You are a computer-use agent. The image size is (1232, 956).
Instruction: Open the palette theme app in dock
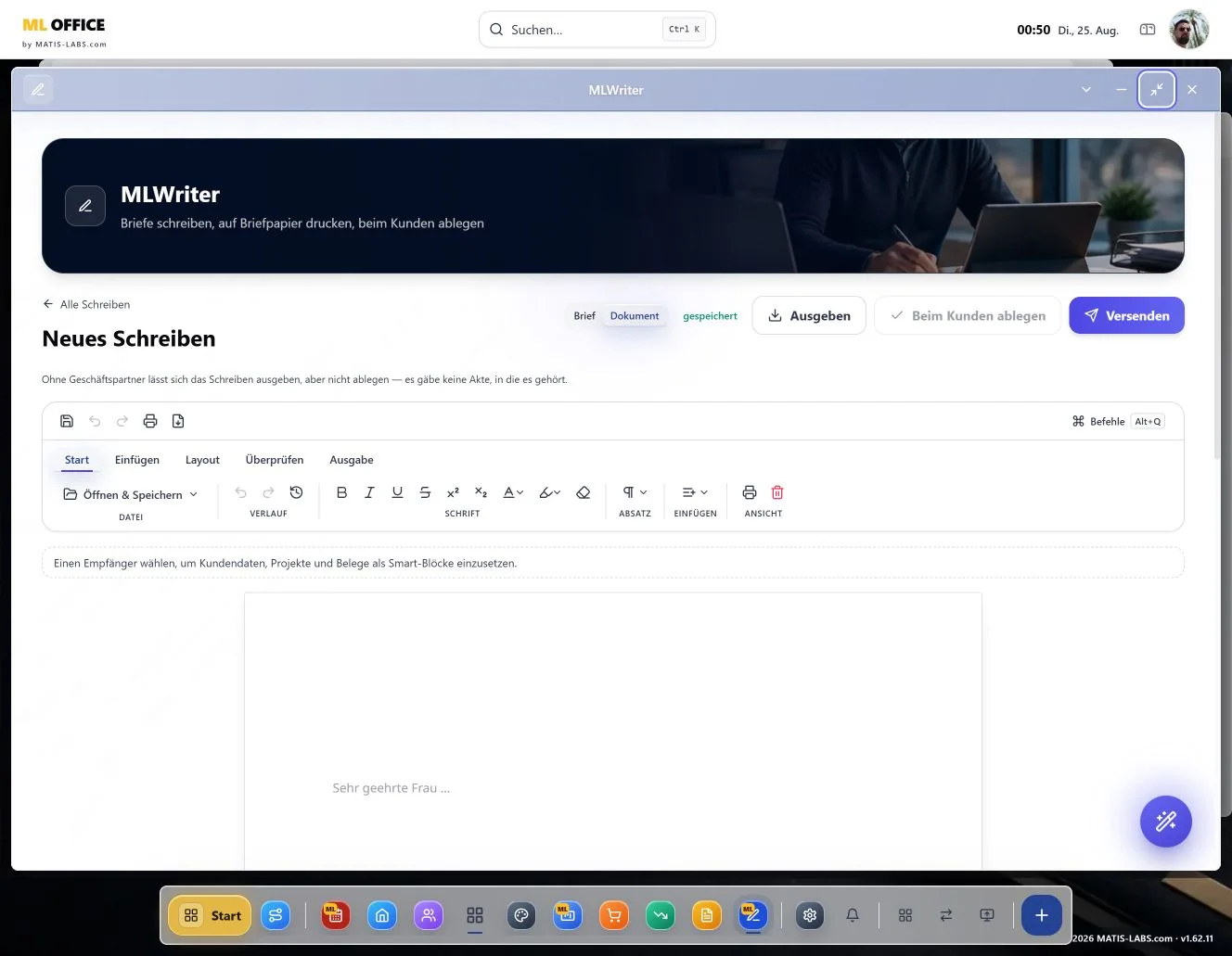pos(521,916)
